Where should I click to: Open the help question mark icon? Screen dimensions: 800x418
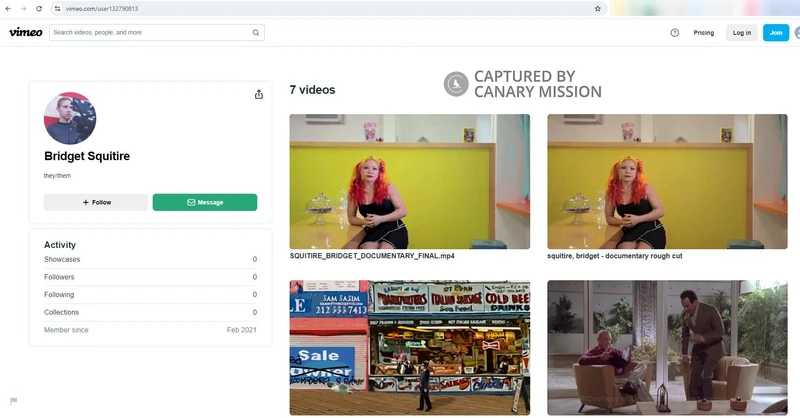674,32
